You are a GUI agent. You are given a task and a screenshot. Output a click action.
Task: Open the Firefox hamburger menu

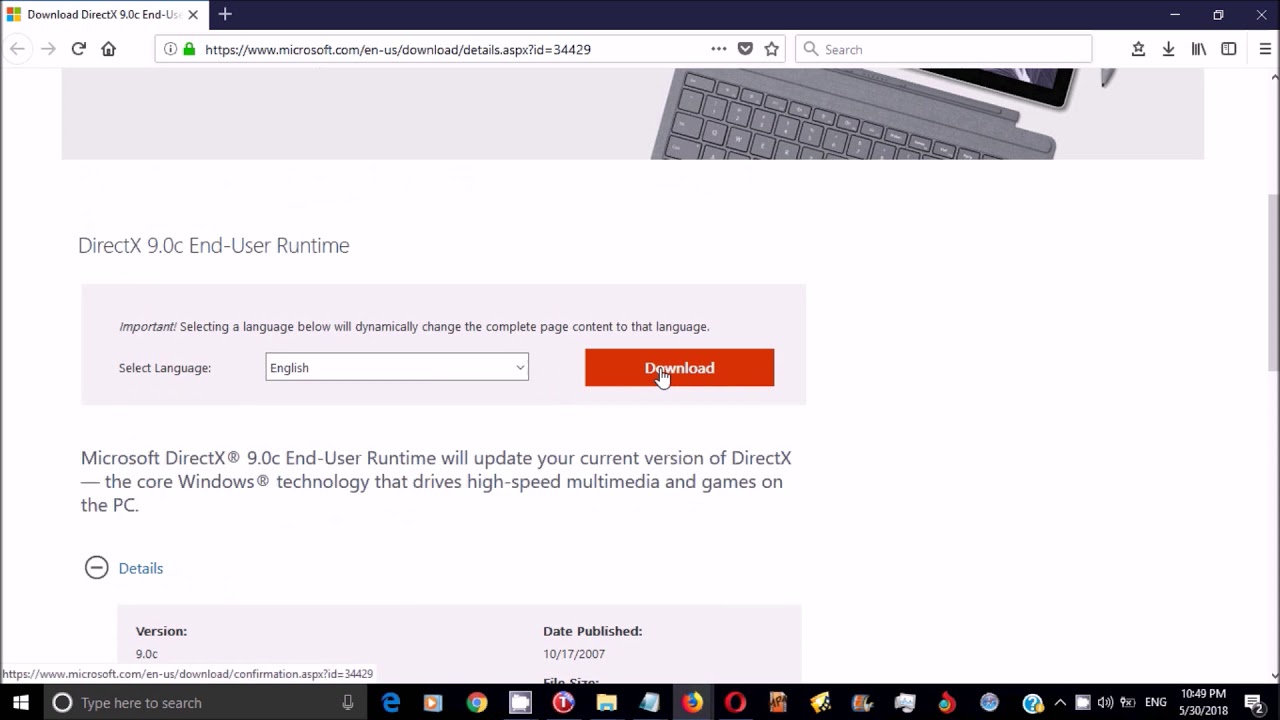1265,49
